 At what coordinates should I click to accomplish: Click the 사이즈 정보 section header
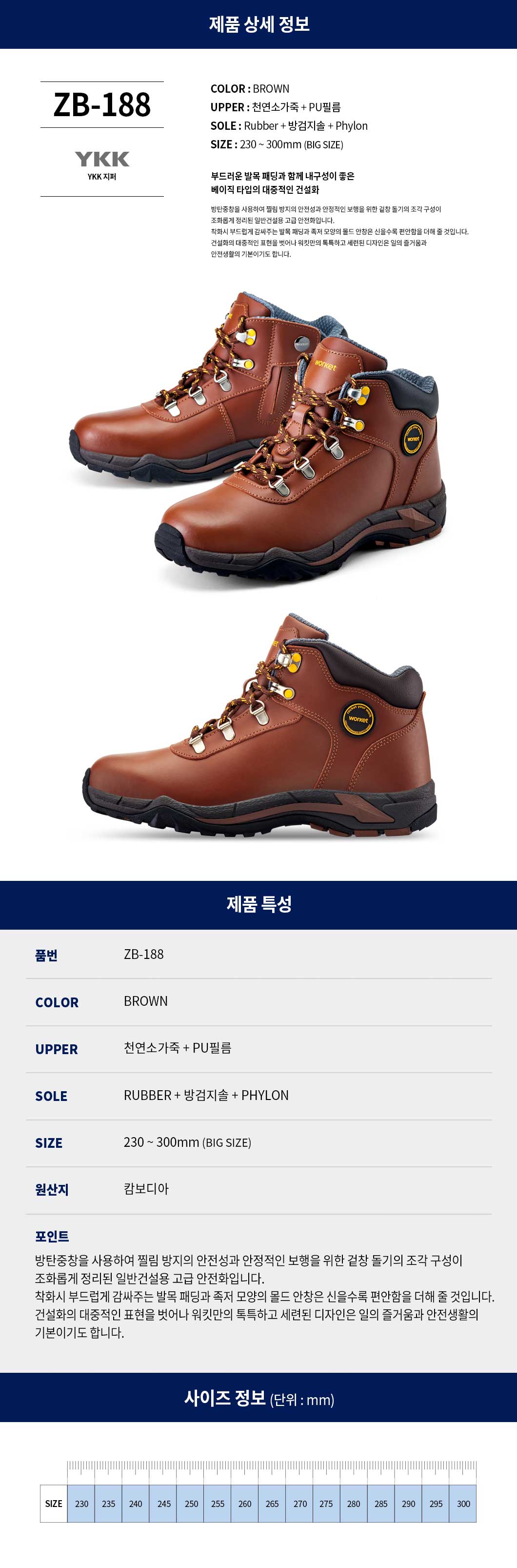[x=258, y=1397]
